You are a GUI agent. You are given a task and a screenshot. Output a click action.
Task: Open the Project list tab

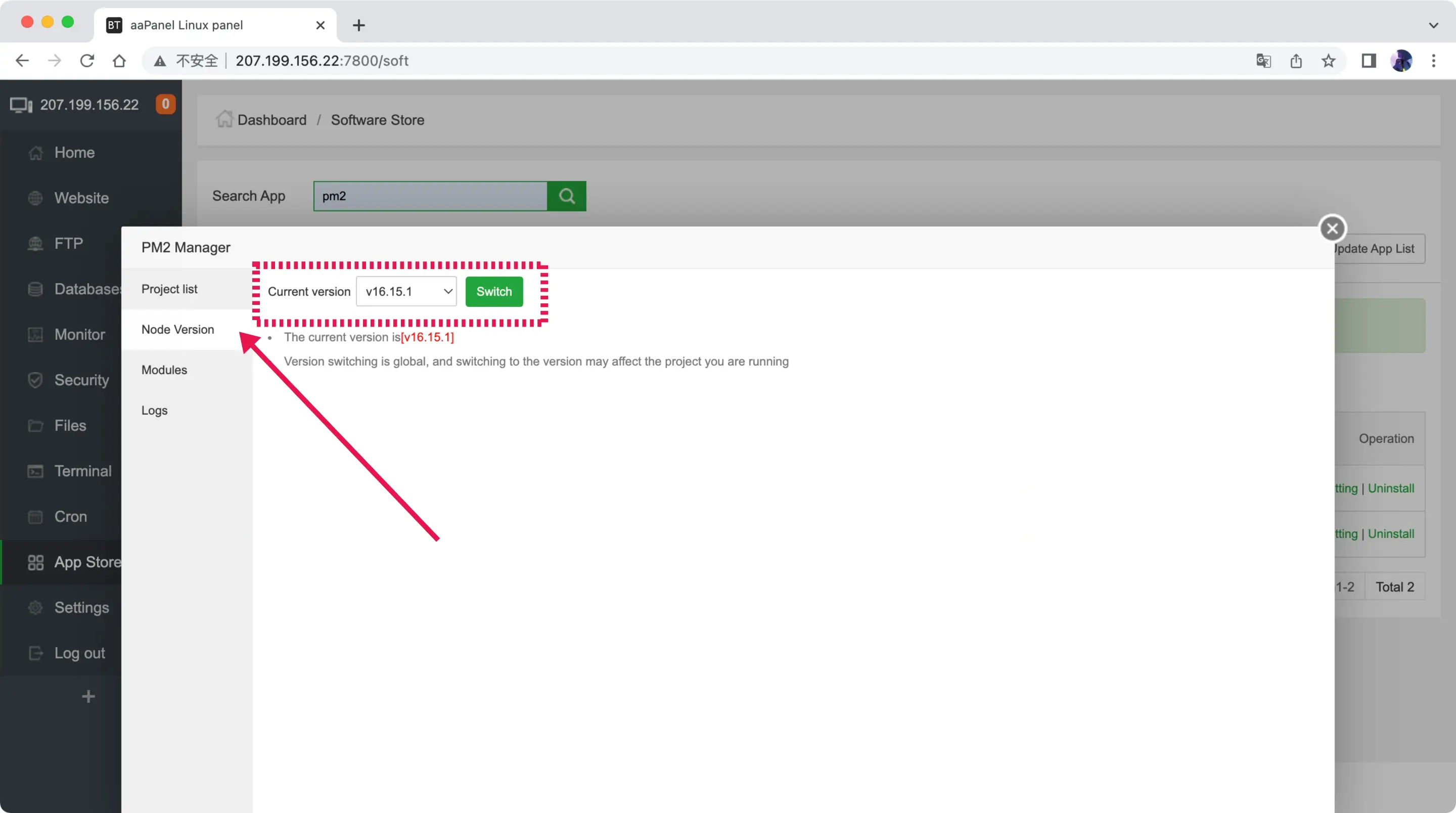[169, 289]
